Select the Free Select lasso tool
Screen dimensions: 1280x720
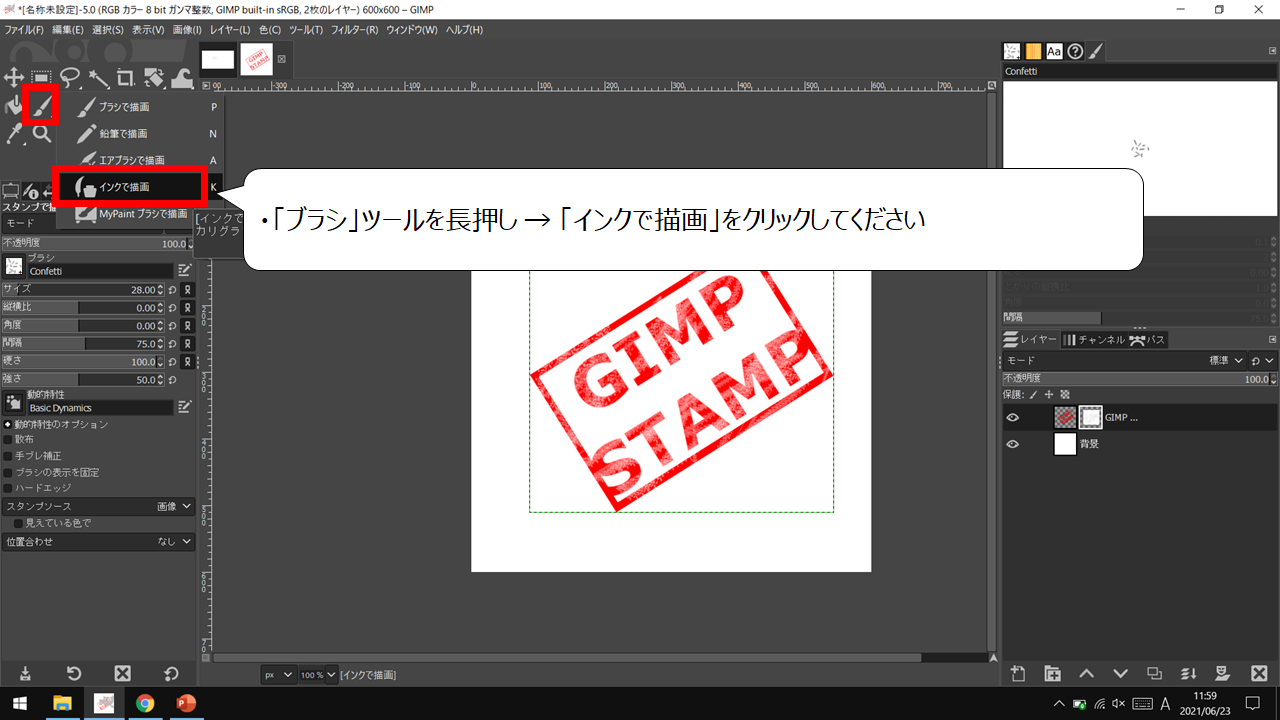point(69,77)
